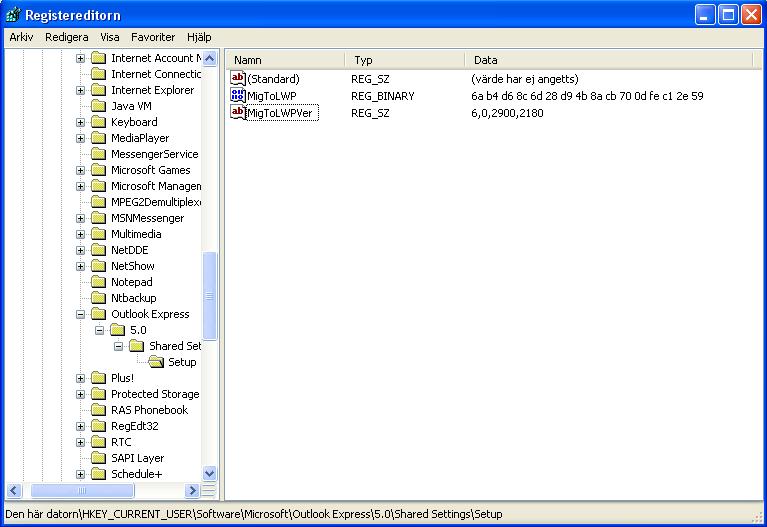
Task: Select the Internet Connection key label
Action: click(x=156, y=74)
